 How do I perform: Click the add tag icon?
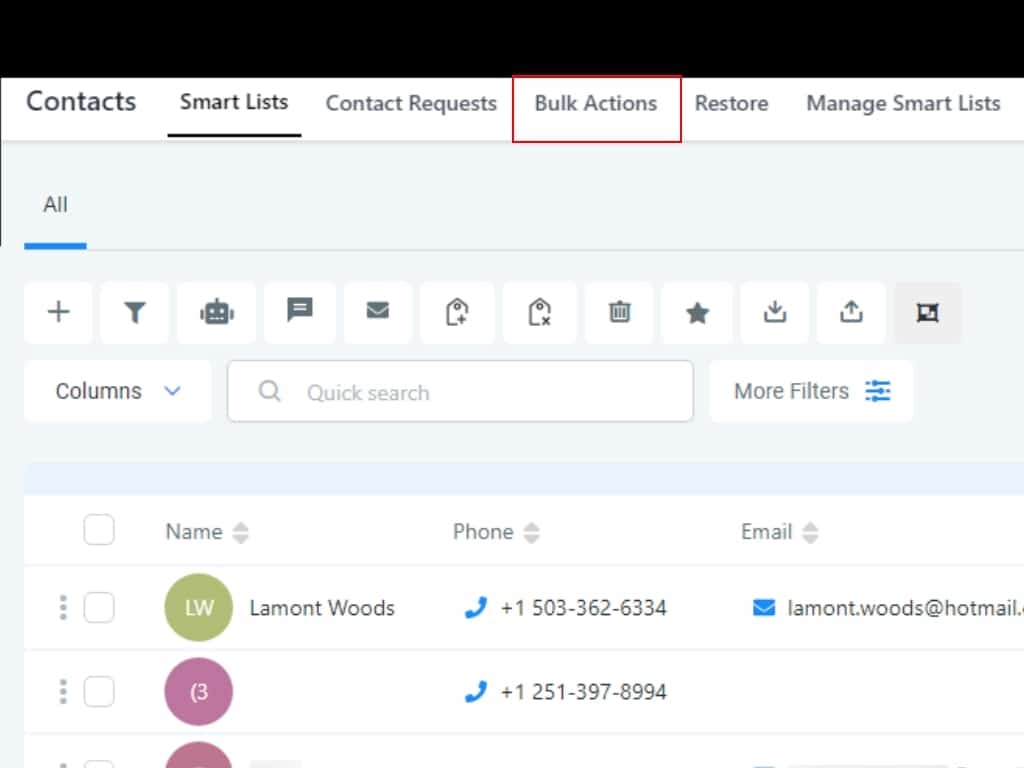pyautogui.click(x=457, y=313)
